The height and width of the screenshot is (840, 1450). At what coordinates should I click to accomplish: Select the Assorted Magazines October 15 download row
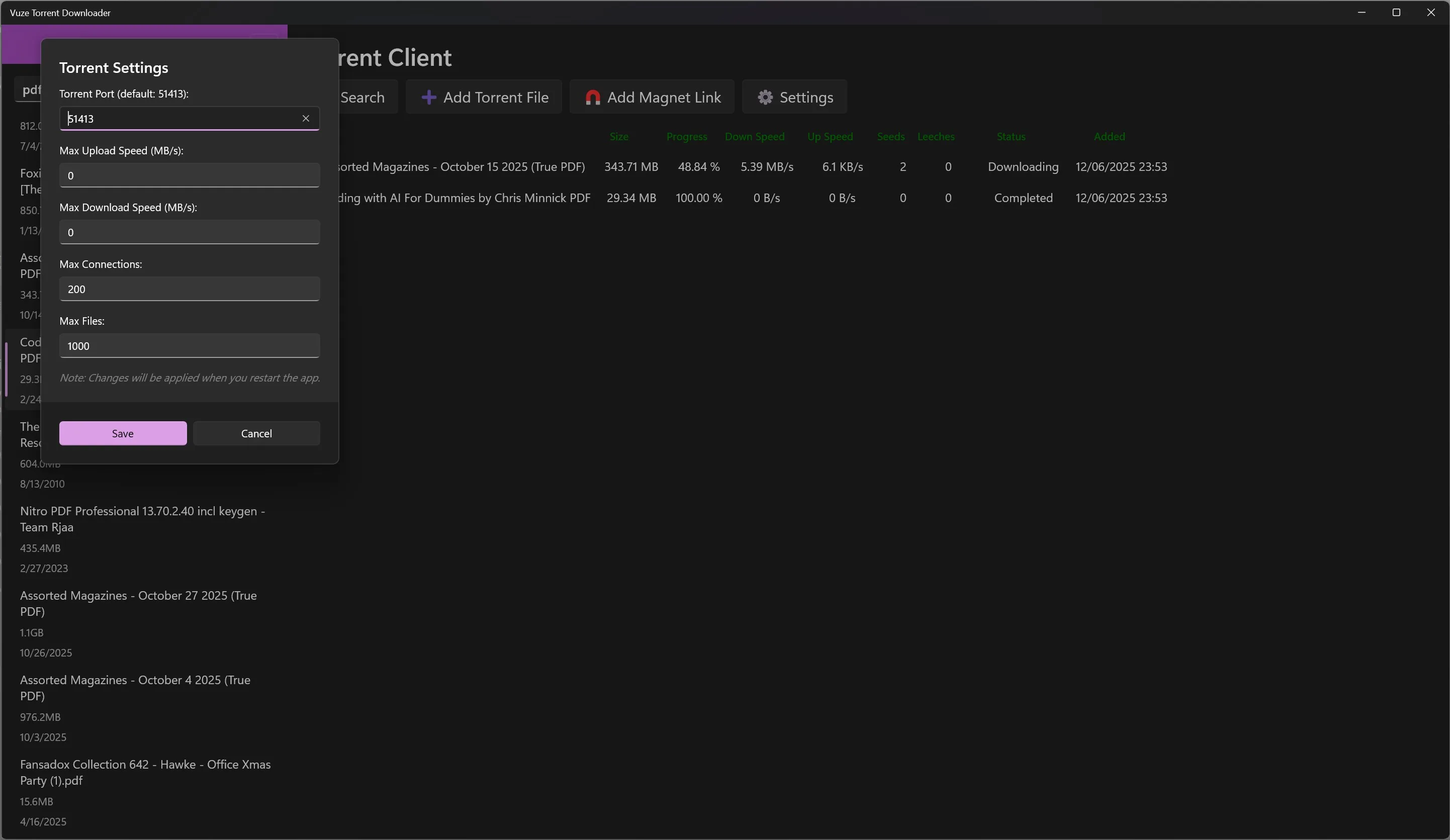pos(754,167)
